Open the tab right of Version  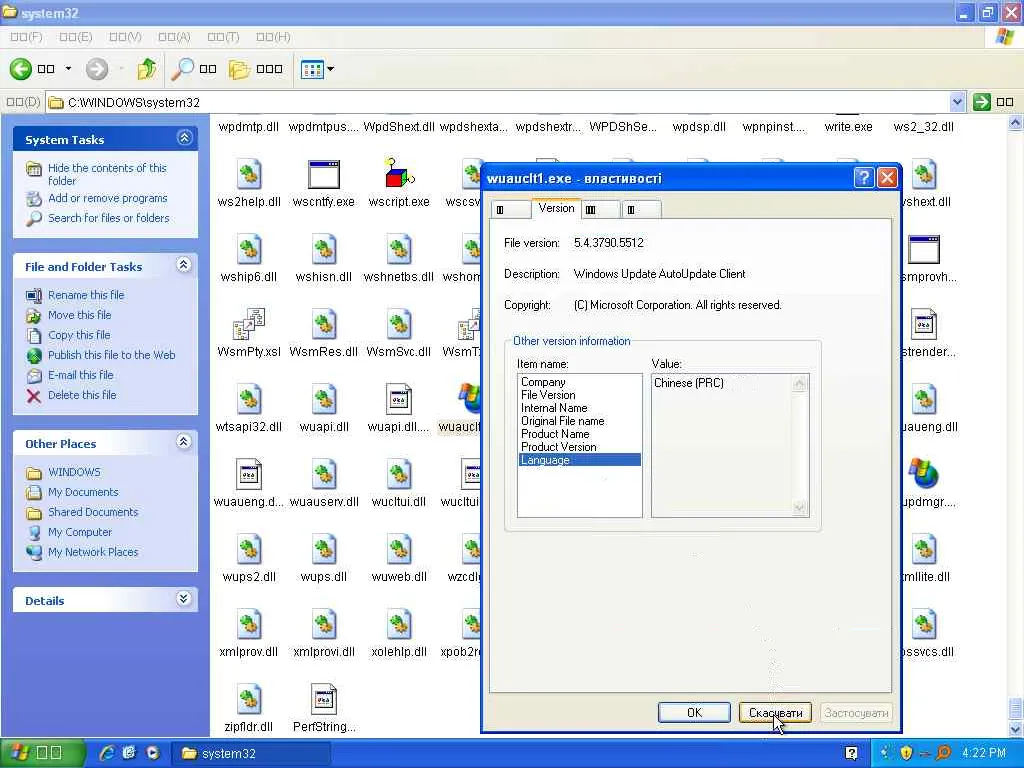point(600,210)
